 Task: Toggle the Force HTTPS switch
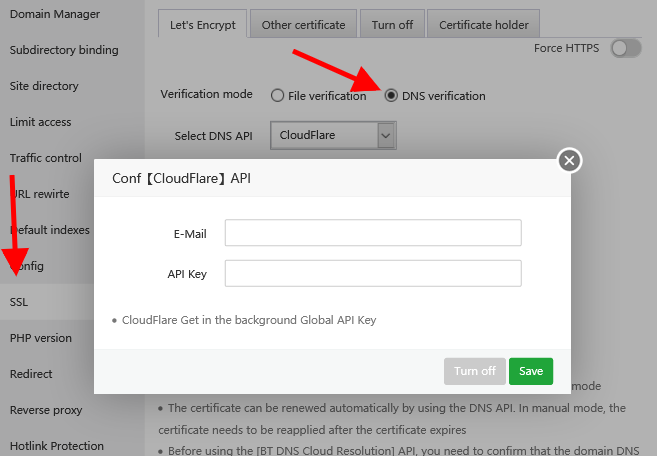coord(626,48)
